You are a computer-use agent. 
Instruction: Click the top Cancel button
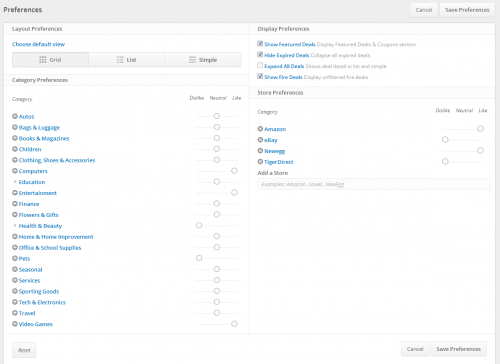(x=424, y=10)
